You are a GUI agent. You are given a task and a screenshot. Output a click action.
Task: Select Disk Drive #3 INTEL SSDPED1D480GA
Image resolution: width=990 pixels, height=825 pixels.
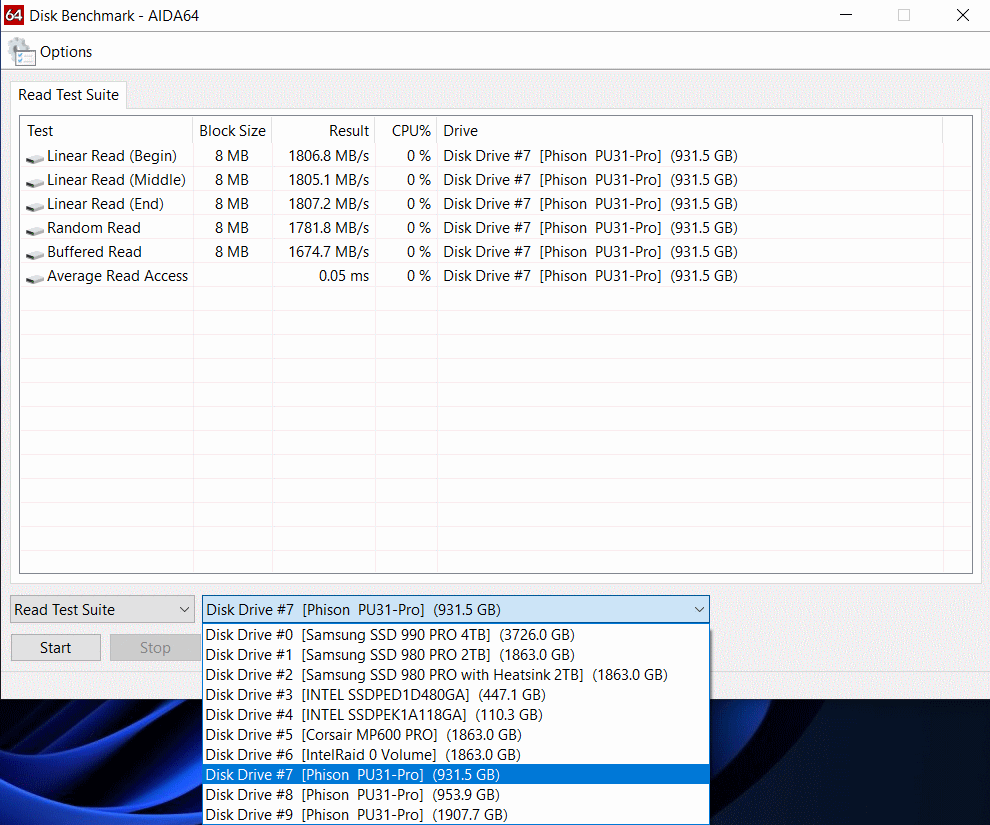(375, 694)
